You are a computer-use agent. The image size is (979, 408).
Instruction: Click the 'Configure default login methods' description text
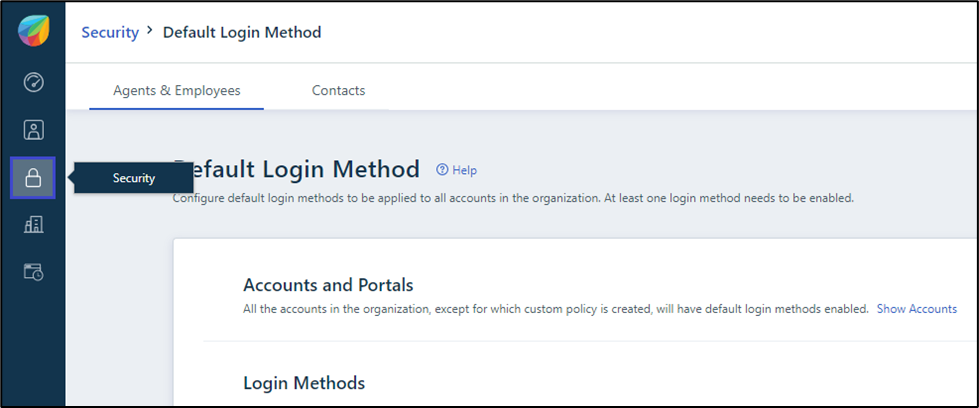click(x=513, y=199)
